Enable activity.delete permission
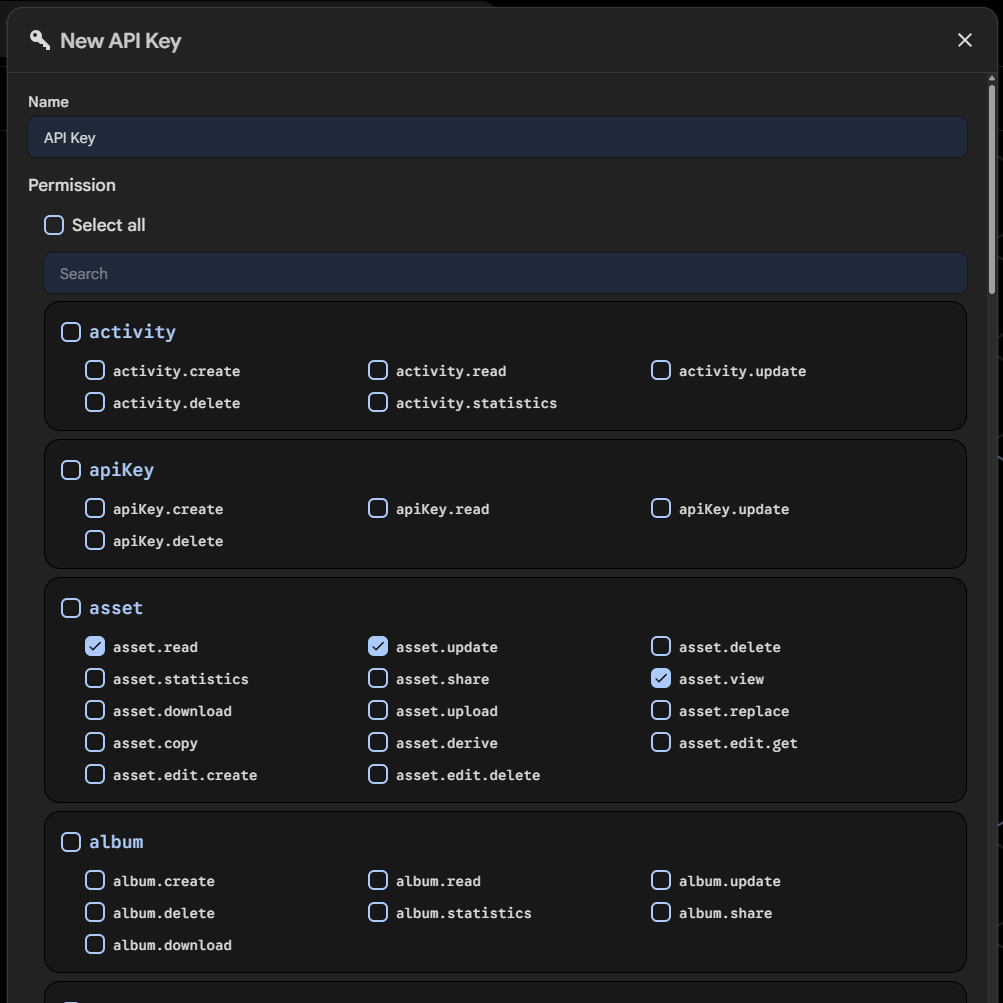The image size is (1003, 1003). coord(95,402)
